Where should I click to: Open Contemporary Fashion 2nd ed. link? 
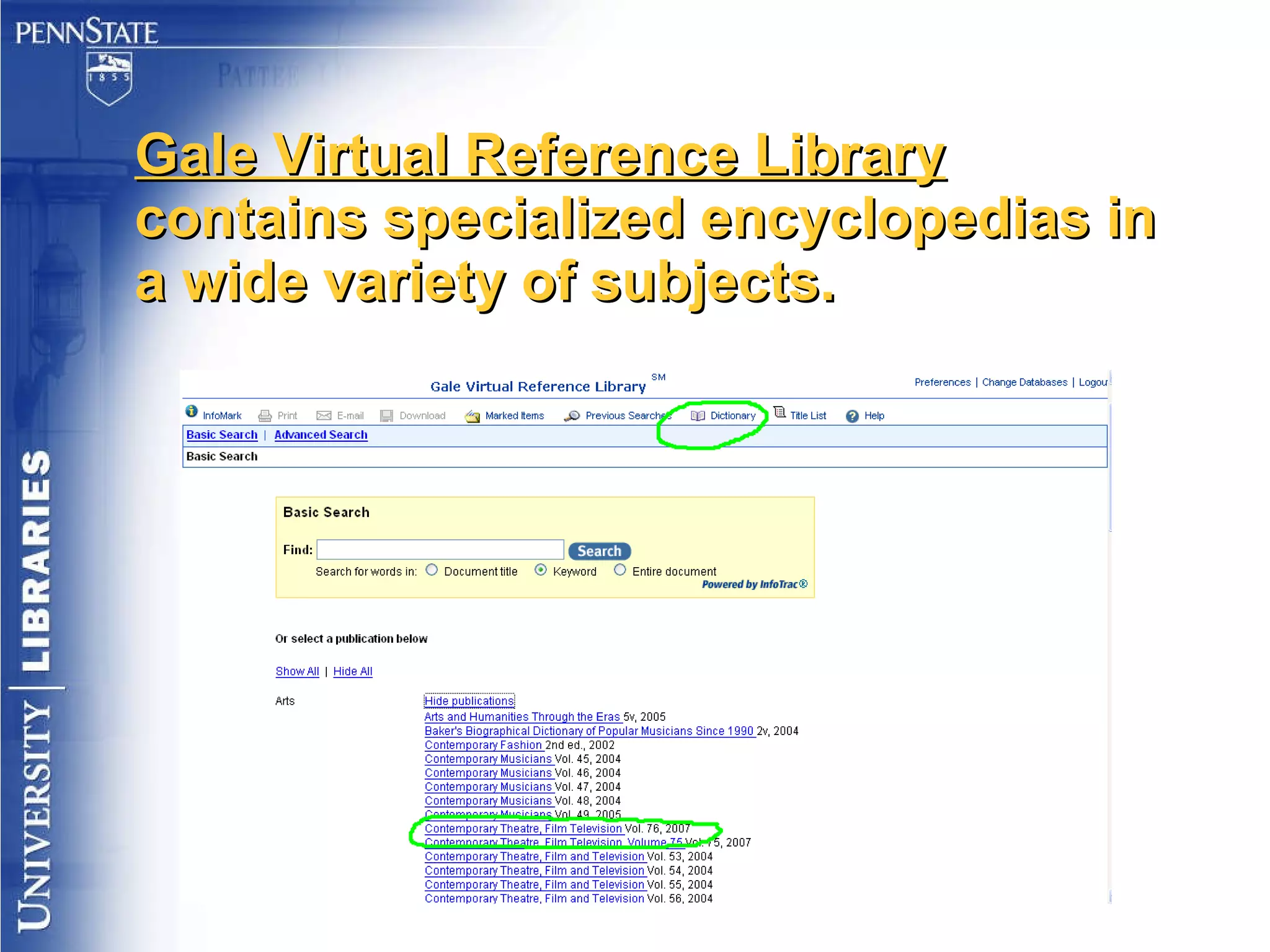(484, 746)
